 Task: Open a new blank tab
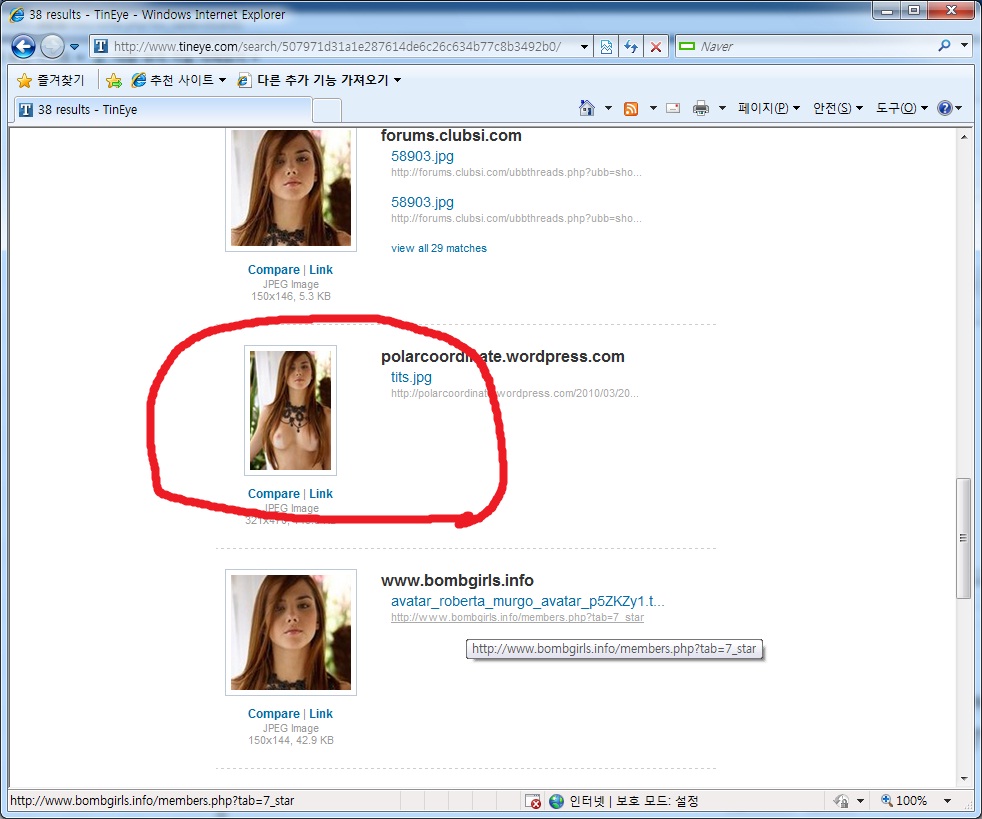[x=326, y=111]
